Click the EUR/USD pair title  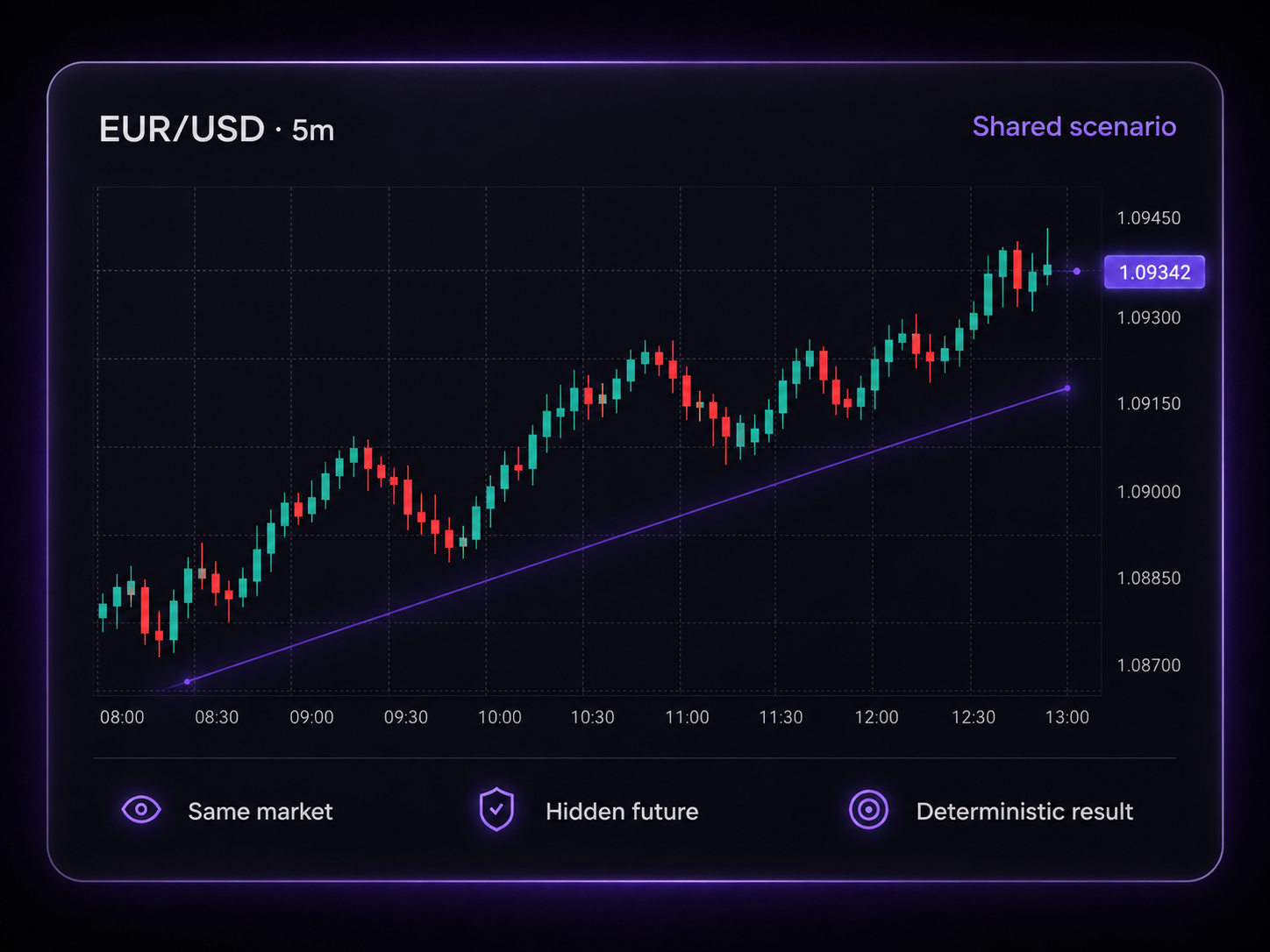182,130
